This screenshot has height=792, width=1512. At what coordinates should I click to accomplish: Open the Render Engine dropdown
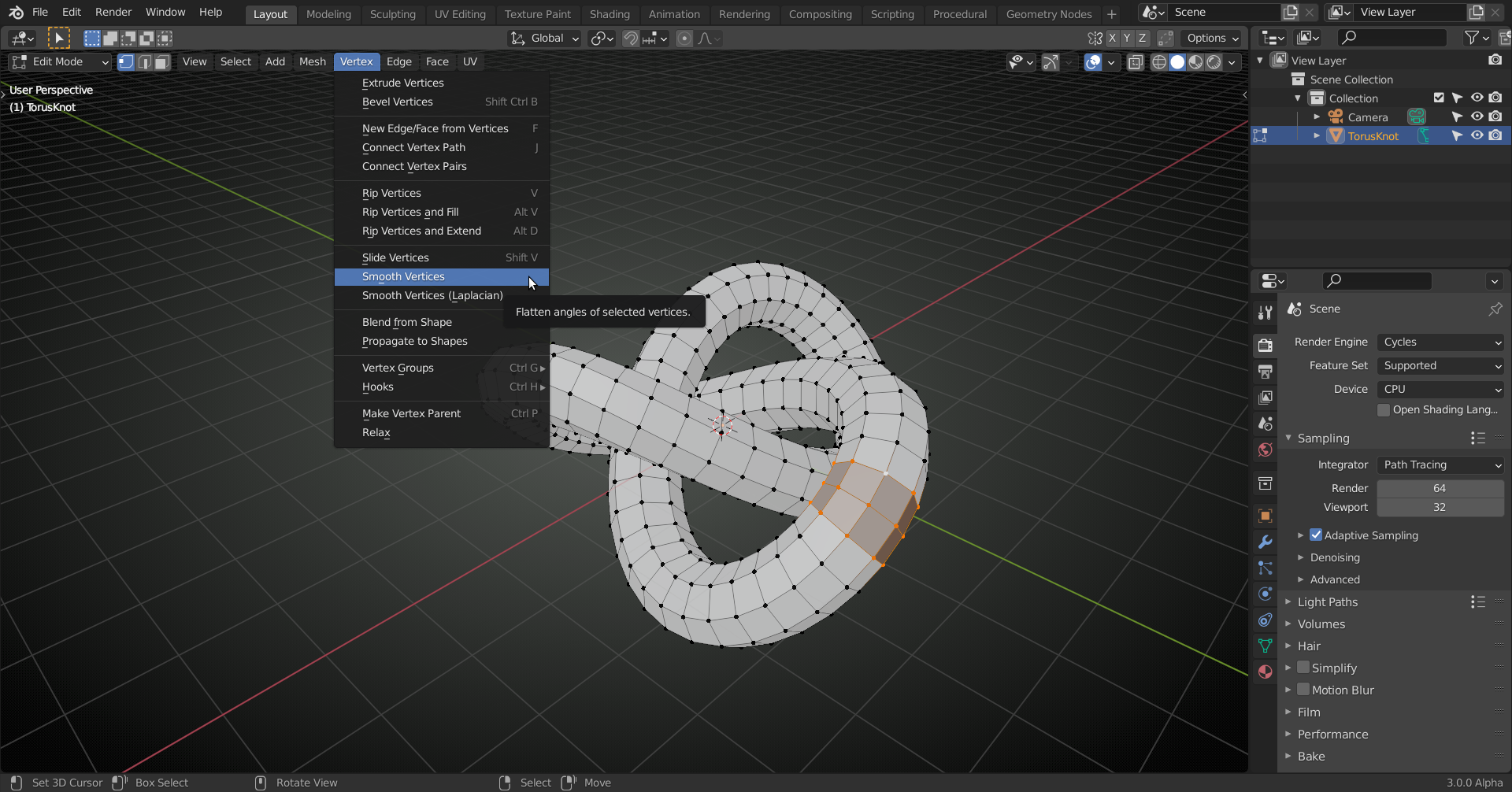[x=1441, y=342]
